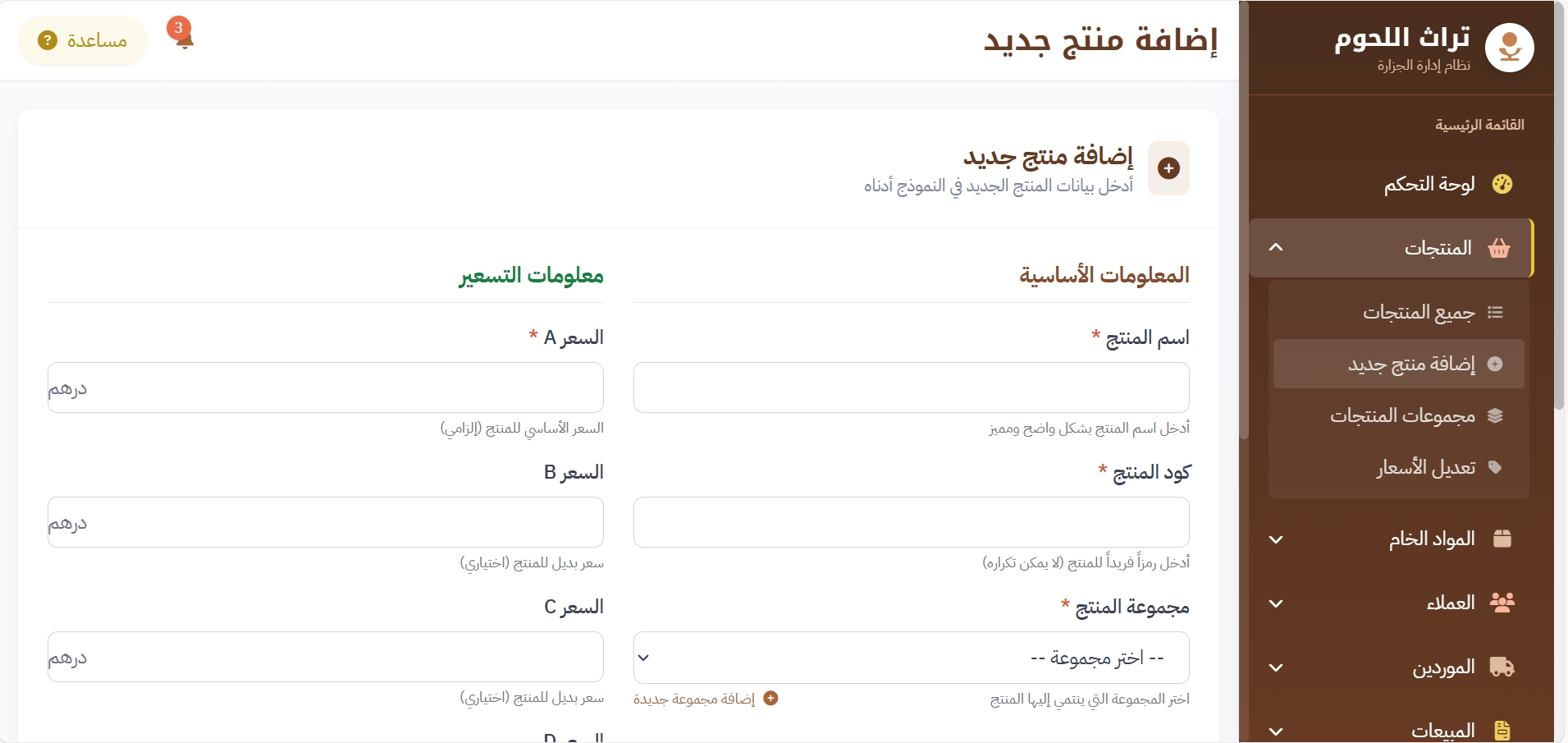This screenshot has height=743, width=1568.
Task: Click the products basket icon
Action: tap(1499, 248)
